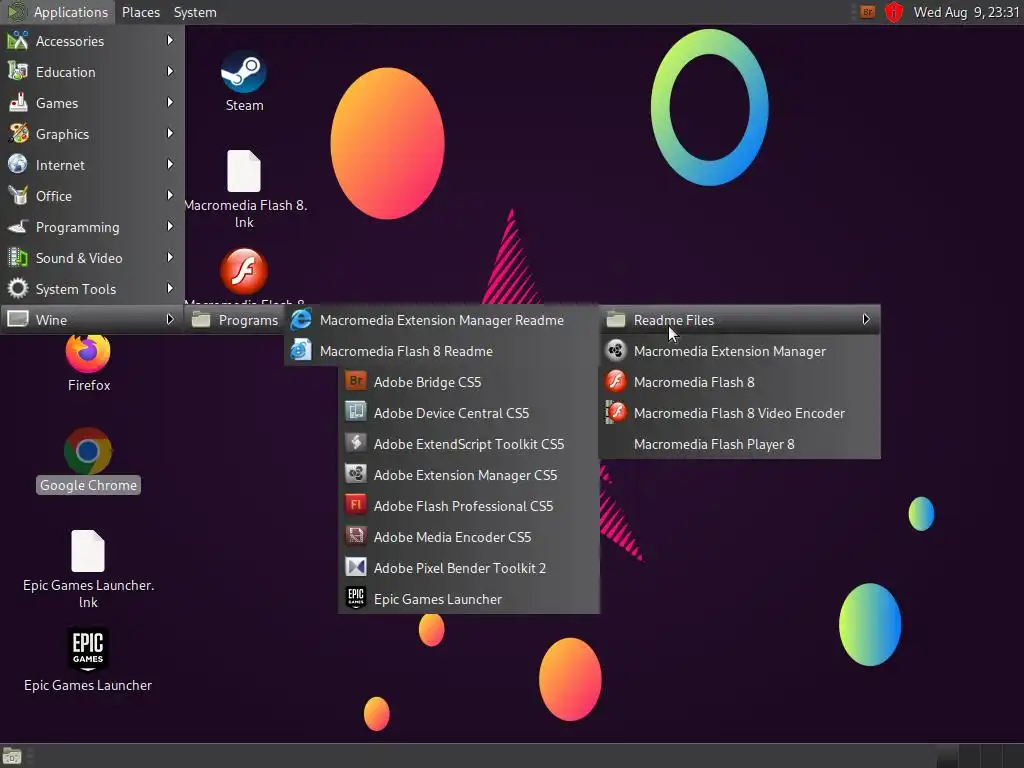
Task: Click the Games category icon
Action: point(18,103)
